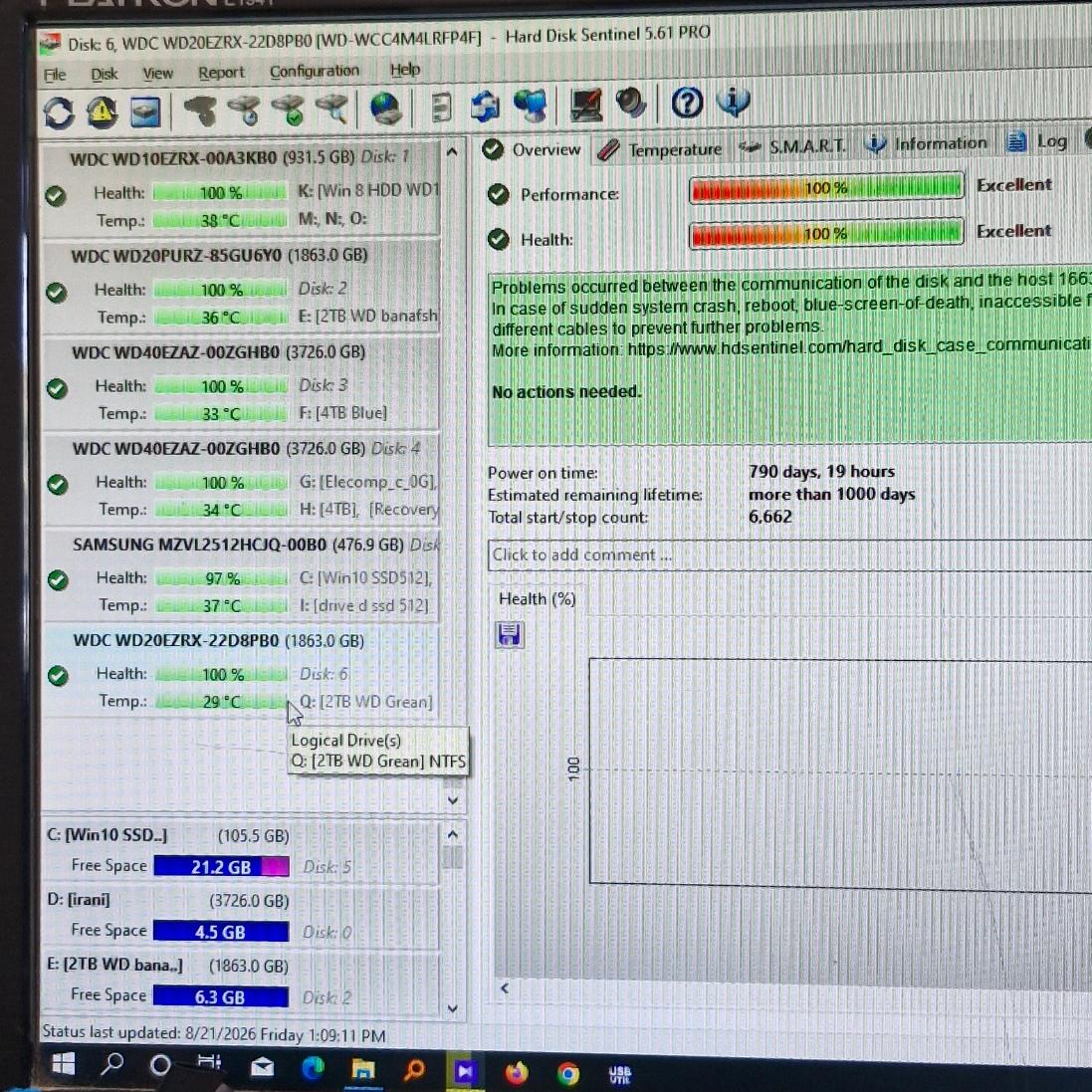Select WDC WD40EZAZ-00ZGHB0 labeled Disk 3

pyautogui.click(x=242, y=382)
